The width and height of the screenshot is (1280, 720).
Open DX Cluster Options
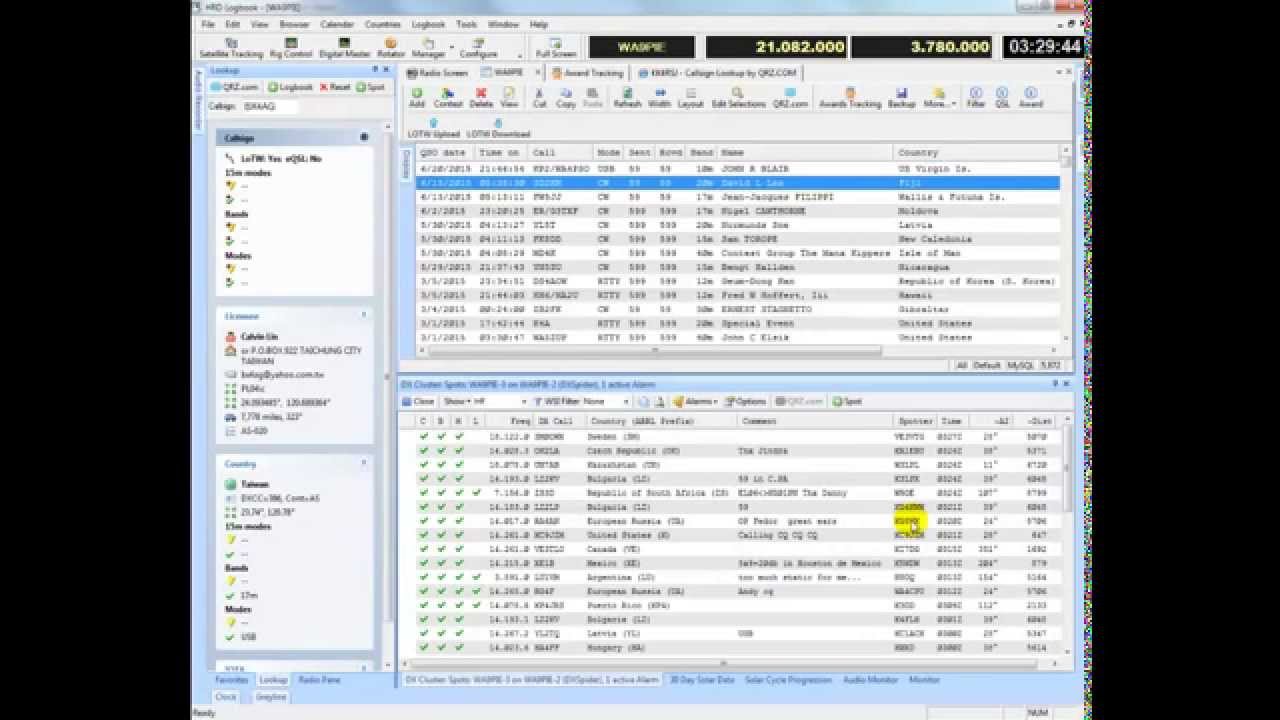click(745, 402)
